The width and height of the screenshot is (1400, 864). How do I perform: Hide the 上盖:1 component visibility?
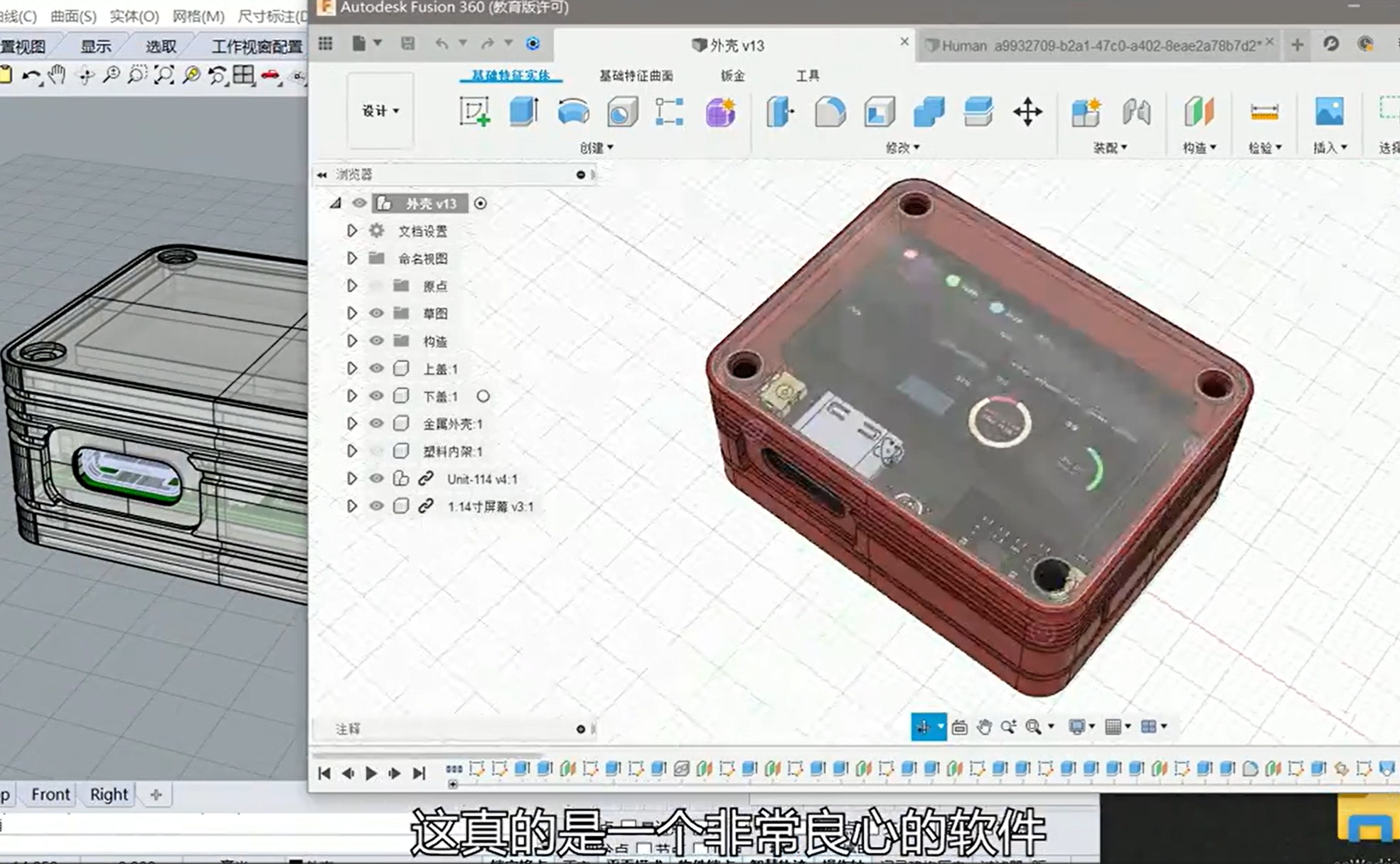376,368
